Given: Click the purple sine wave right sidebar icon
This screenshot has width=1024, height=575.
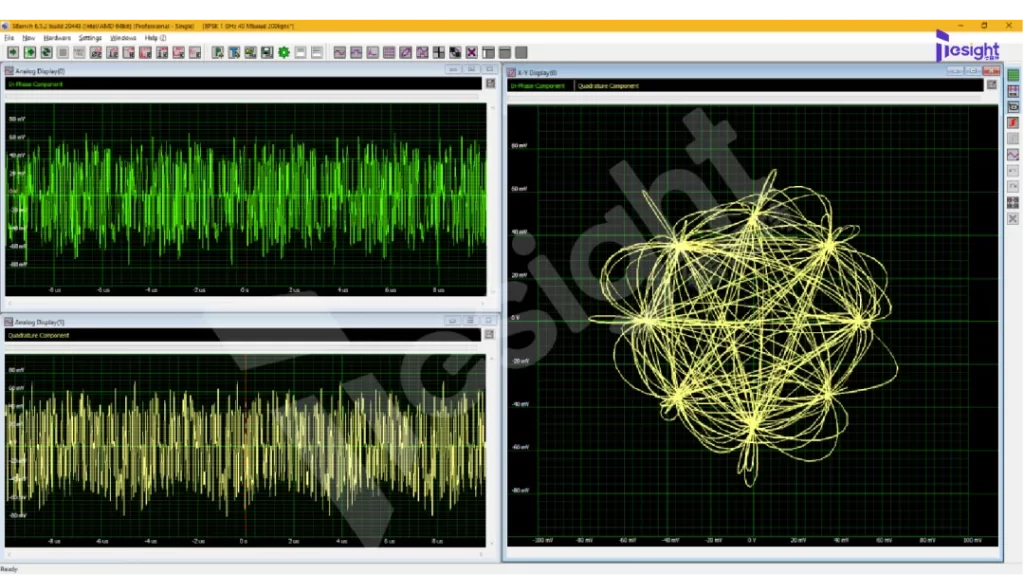Looking at the screenshot, I should pyautogui.click(x=1013, y=155).
